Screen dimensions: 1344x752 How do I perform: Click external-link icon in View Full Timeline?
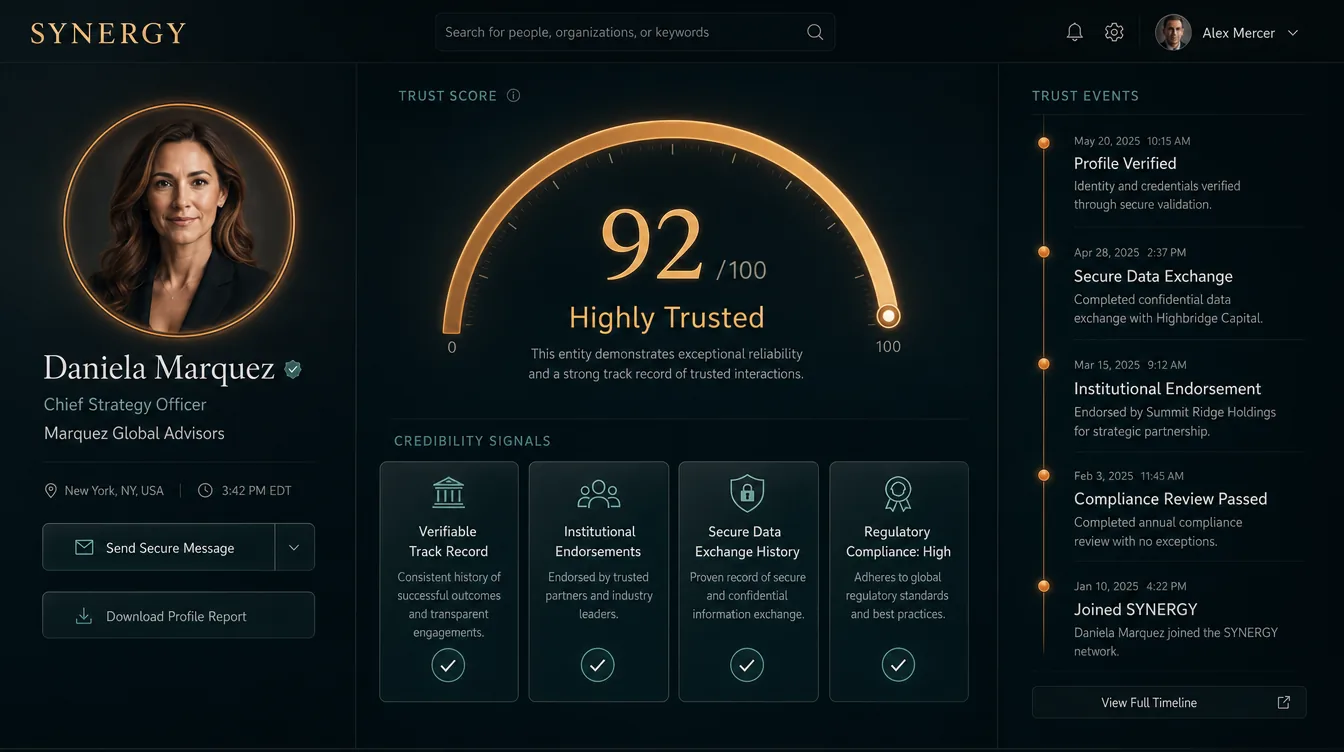coord(1284,702)
